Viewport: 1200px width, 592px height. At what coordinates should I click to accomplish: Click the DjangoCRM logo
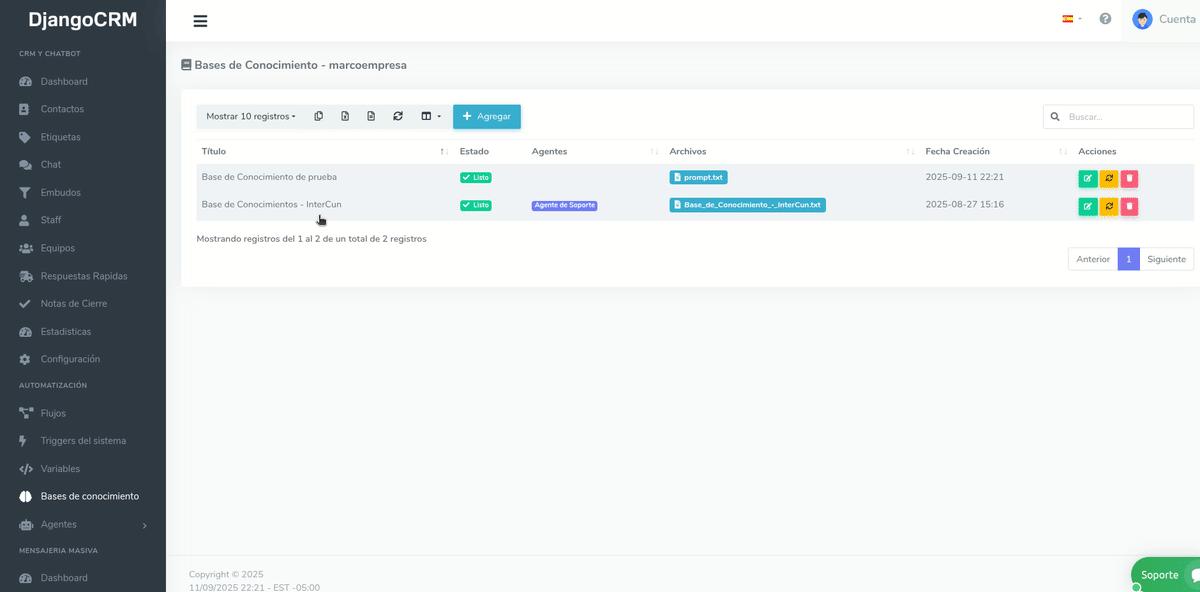[82, 20]
